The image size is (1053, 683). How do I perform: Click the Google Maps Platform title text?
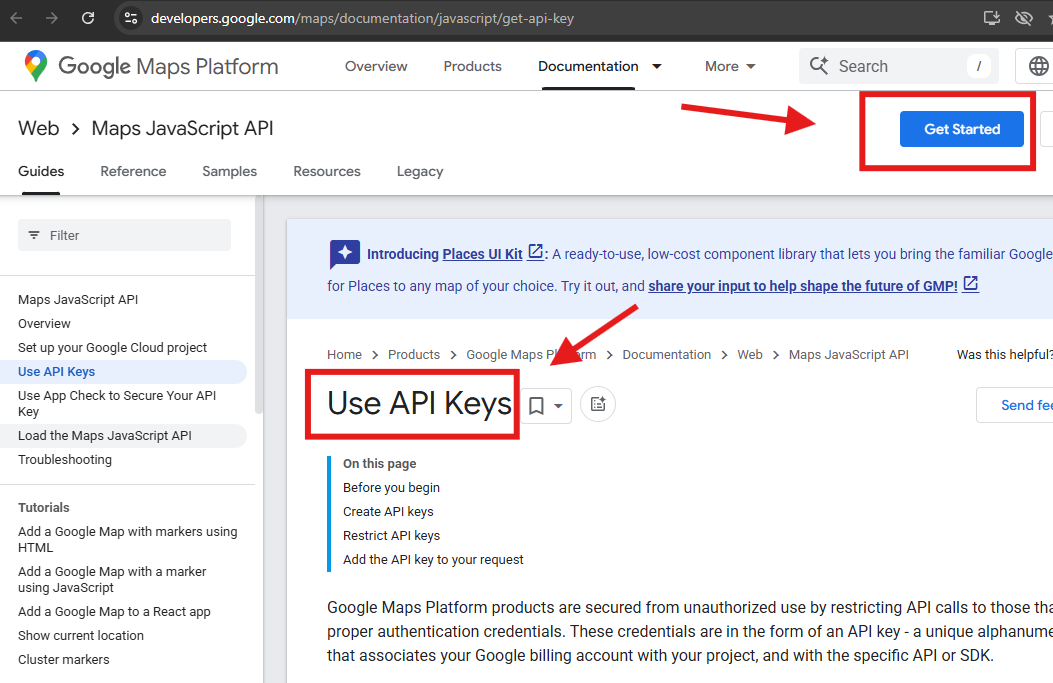point(168,66)
